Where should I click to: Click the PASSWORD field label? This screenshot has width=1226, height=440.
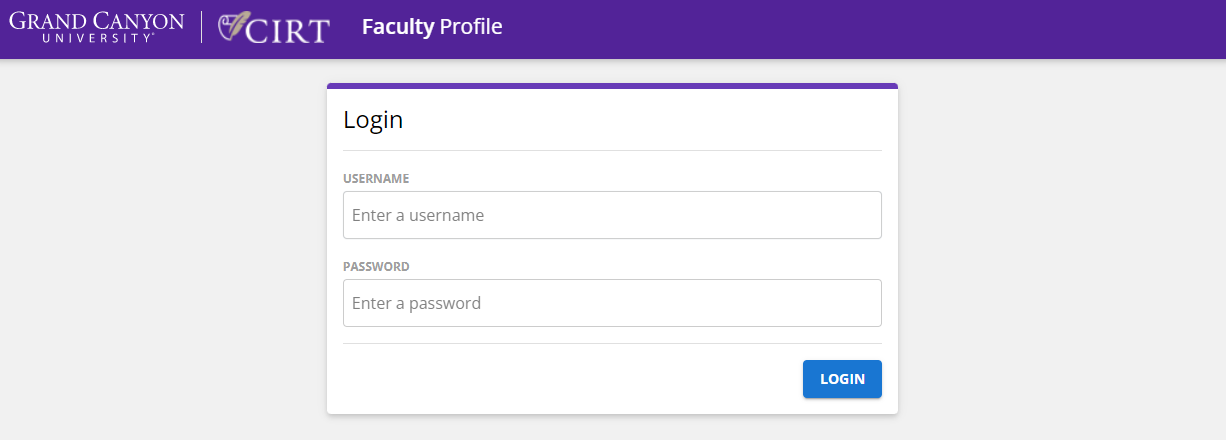coord(376,267)
